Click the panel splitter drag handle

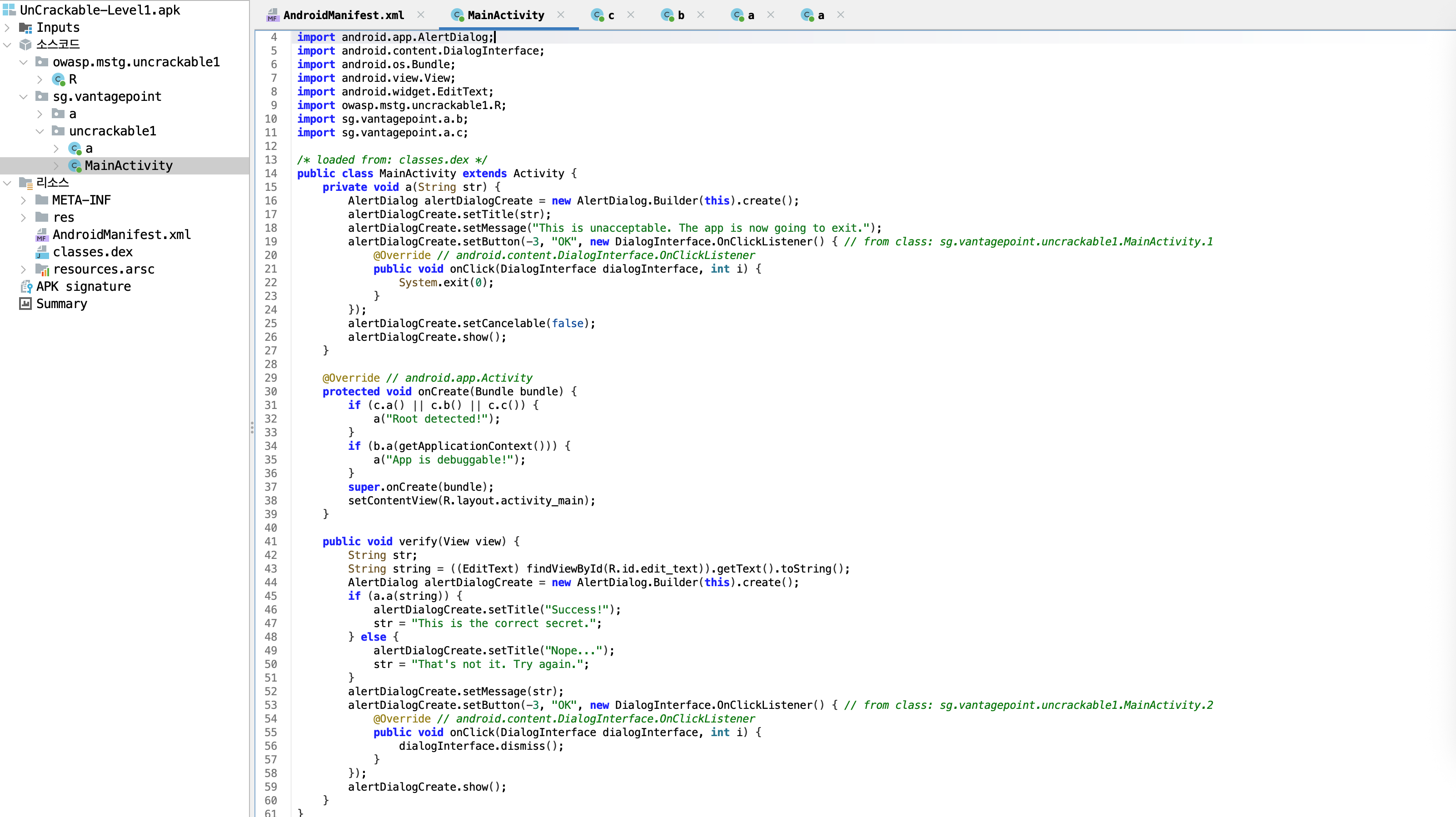pos(251,428)
